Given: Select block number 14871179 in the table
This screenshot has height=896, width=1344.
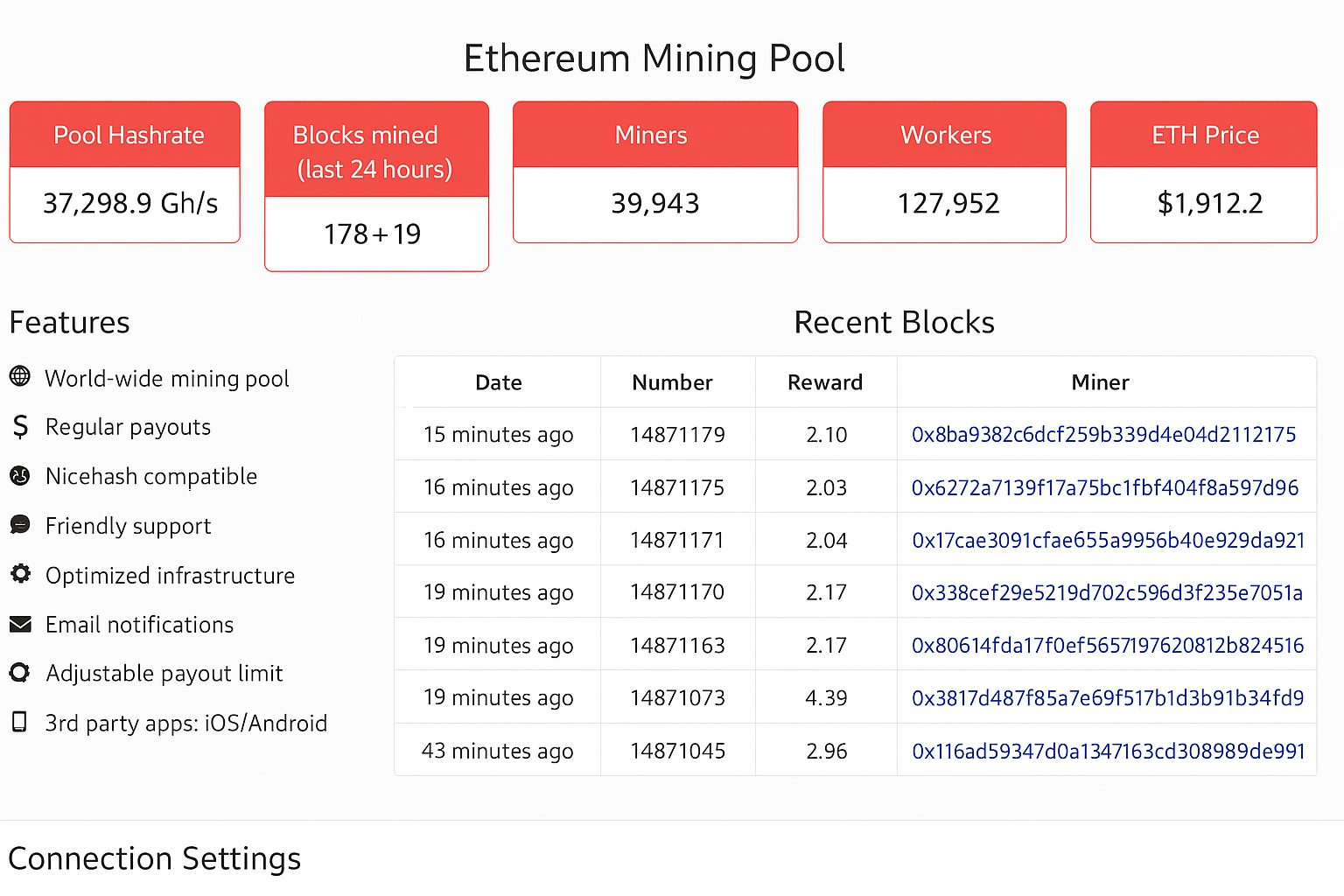Looking at the screenshot, I should tap(677, 435).
